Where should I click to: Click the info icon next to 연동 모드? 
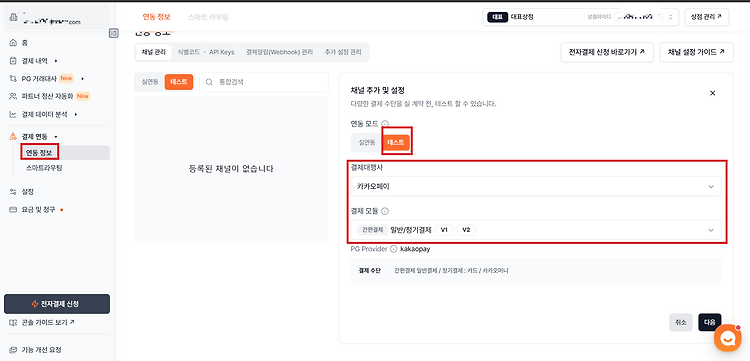point(385,123)
